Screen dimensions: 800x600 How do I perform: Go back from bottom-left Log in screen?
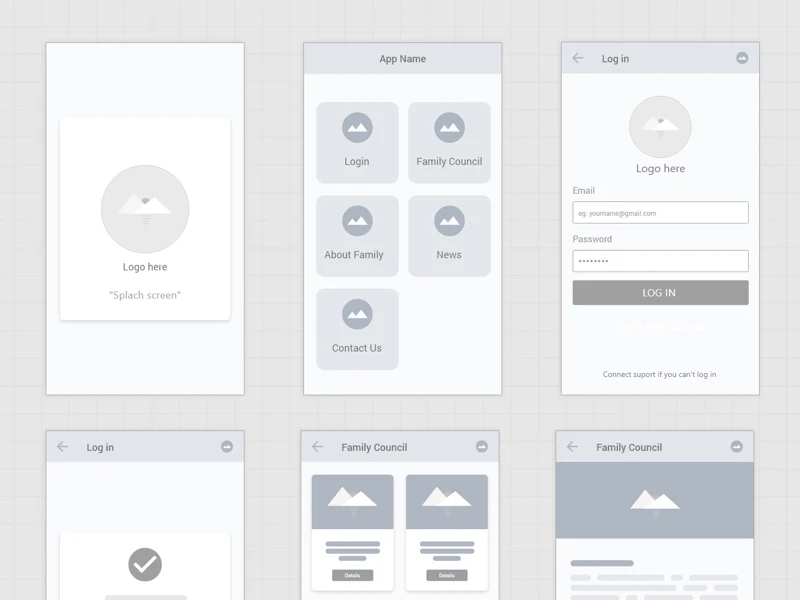(62, 447)
